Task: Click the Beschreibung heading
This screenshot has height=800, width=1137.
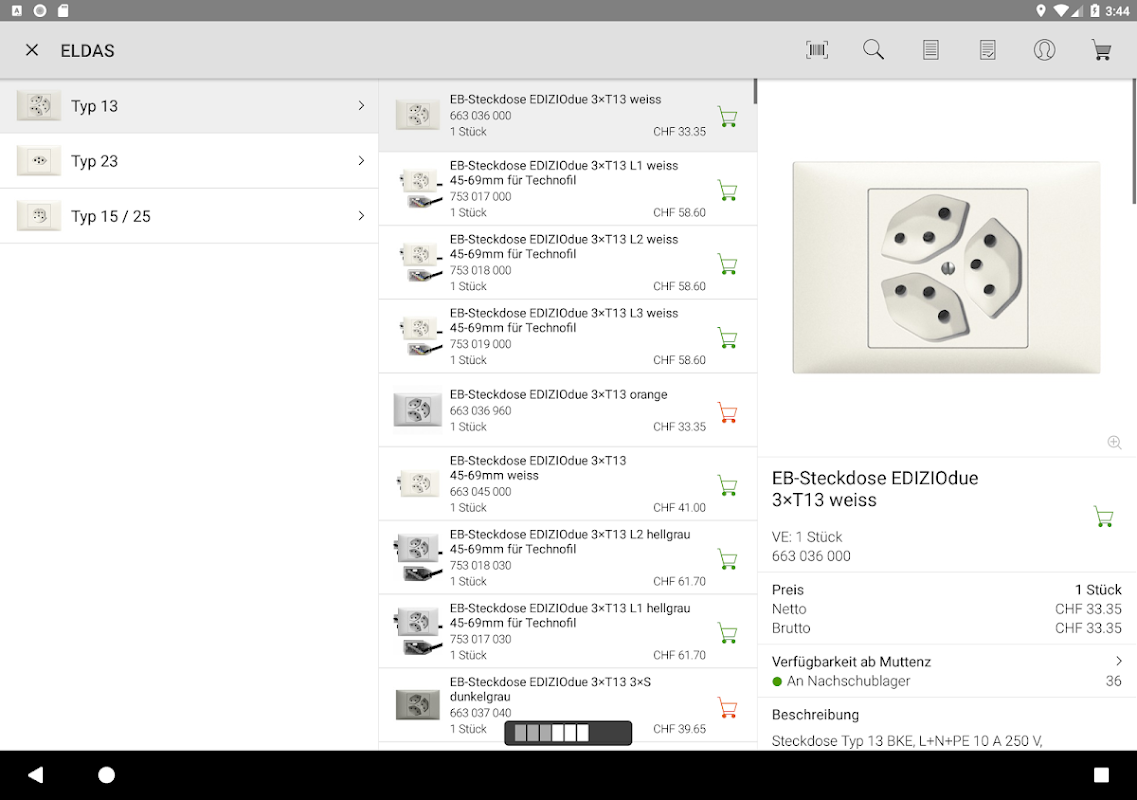Action: point(815,714)
